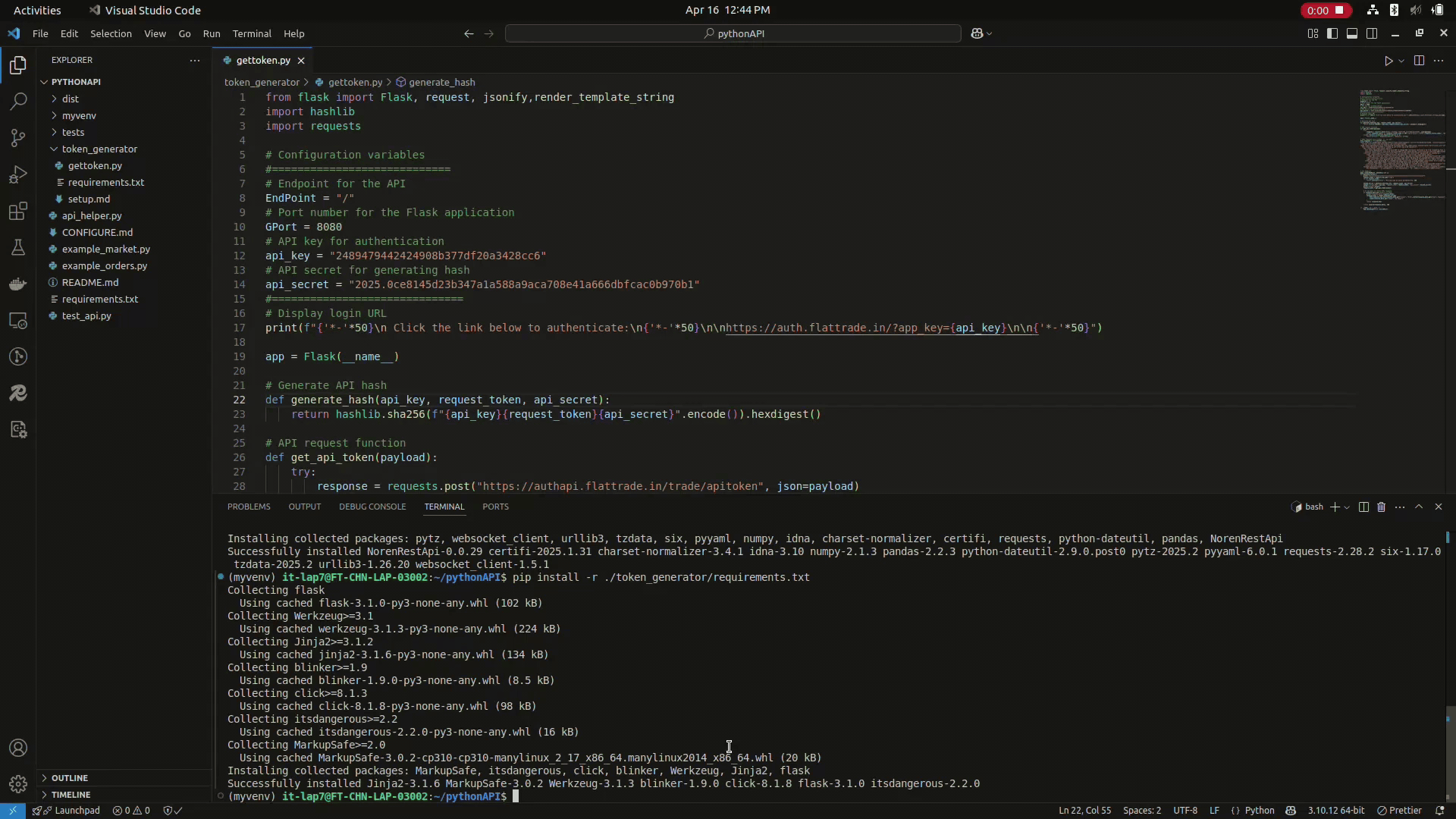Open Activities overview in top bar
This screenshot has width=1456, height=819.
pyautogui.click(x=37, y=10)
